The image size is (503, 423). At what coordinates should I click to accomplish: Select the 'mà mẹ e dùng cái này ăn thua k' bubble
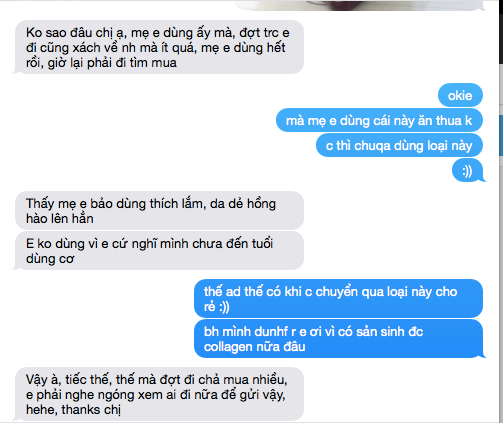(379, 120)
